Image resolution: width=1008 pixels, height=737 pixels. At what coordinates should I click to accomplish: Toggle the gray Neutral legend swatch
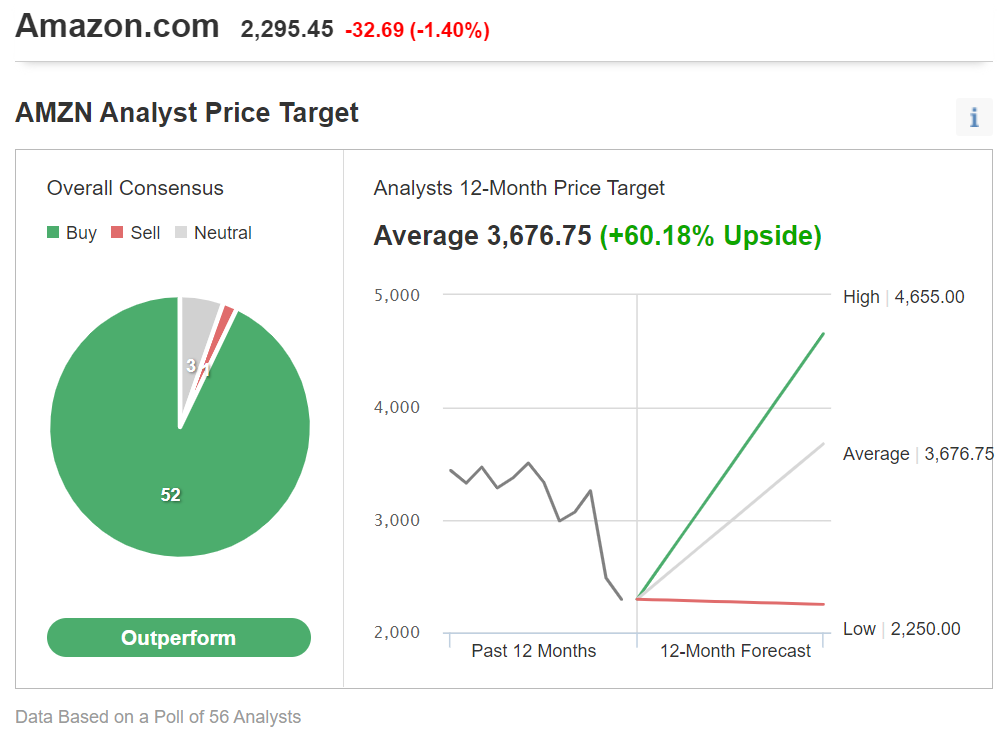181,232
